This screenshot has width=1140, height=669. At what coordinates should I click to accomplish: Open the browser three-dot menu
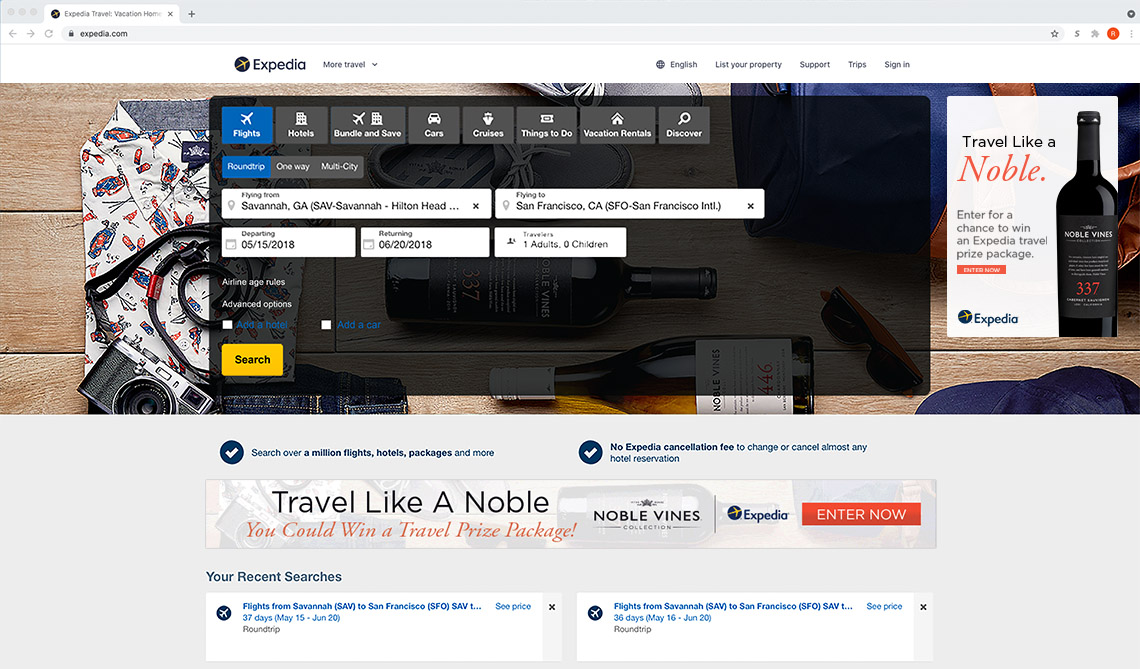coord(1131,33)
